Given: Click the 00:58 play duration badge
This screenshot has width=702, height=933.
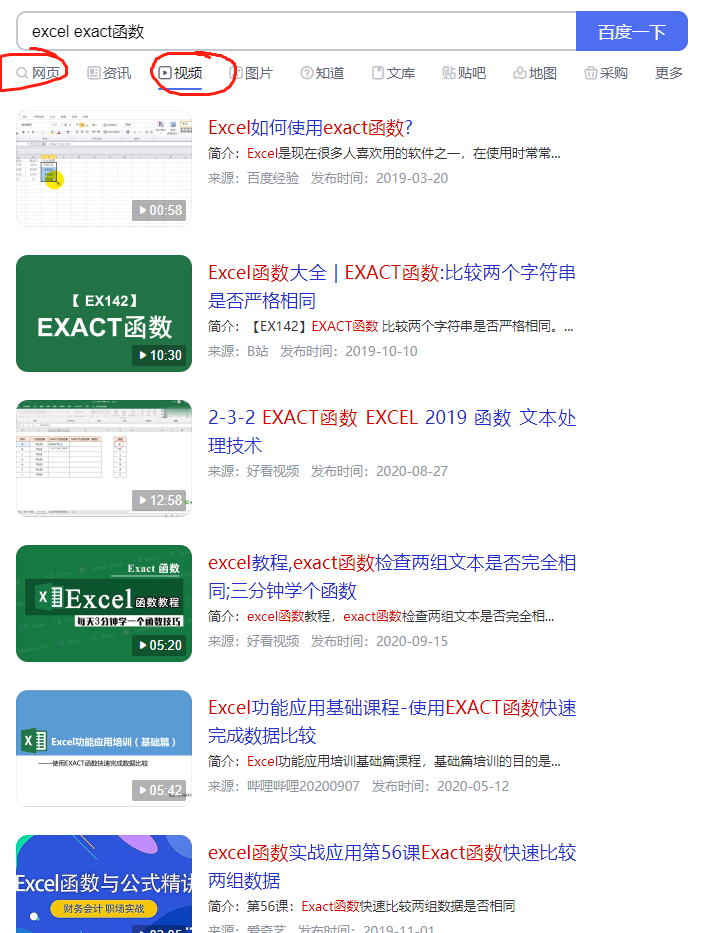Looking at the screenshot, I should click(159, 210).
